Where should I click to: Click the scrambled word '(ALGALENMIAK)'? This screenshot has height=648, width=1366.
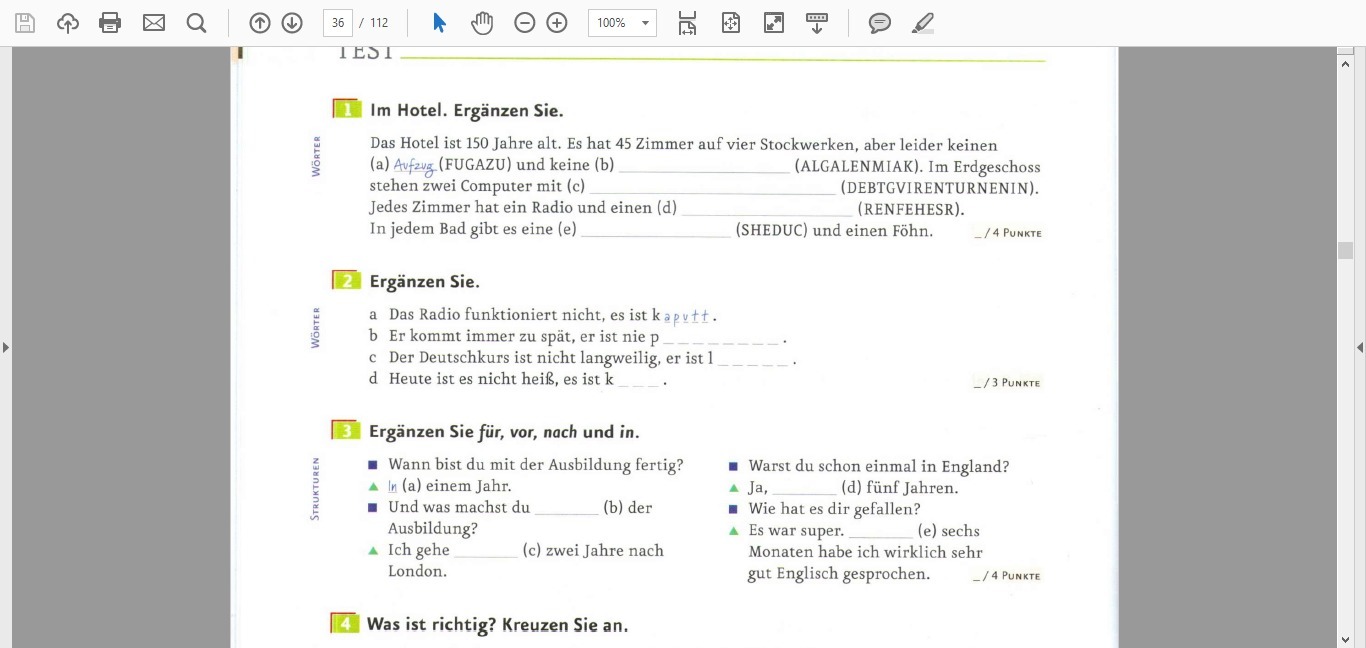point(857,167)
